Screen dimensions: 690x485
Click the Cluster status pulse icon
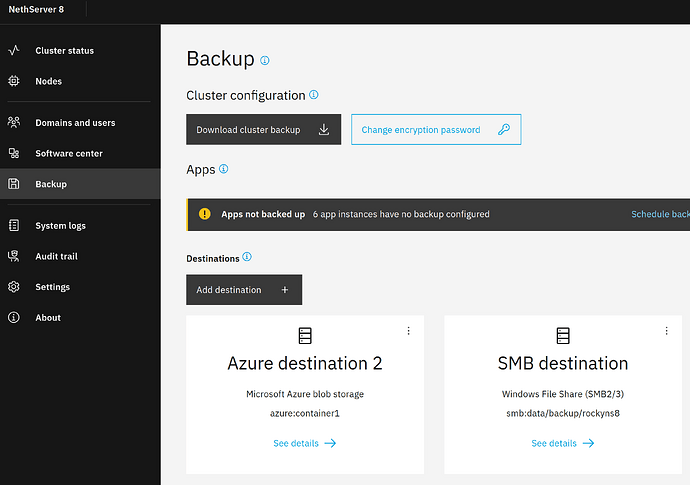pos(14,50)
